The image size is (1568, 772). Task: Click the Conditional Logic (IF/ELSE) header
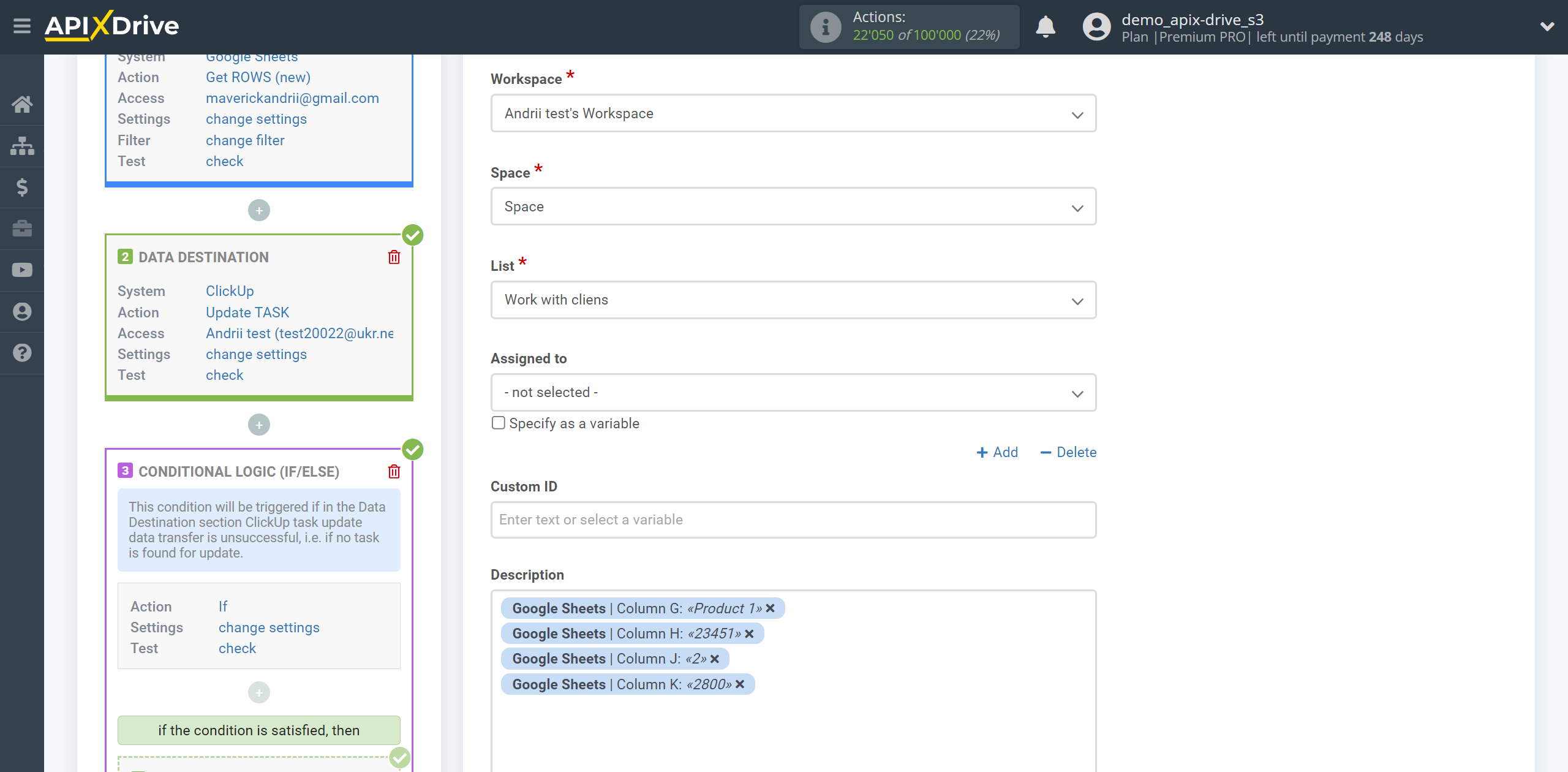point(239,472)
